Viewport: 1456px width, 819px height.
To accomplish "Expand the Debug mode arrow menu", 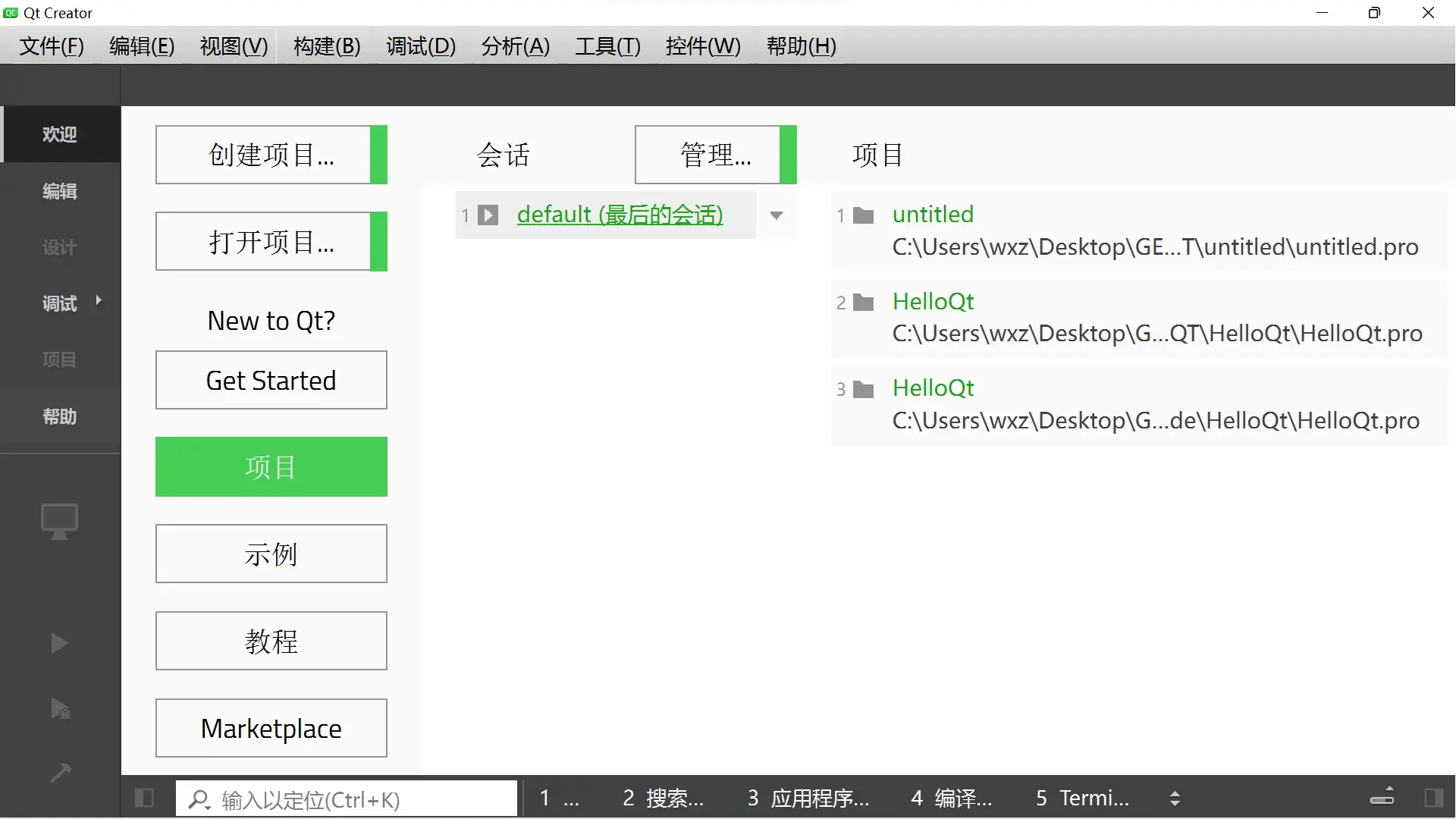I will click(x=99, y=300).
